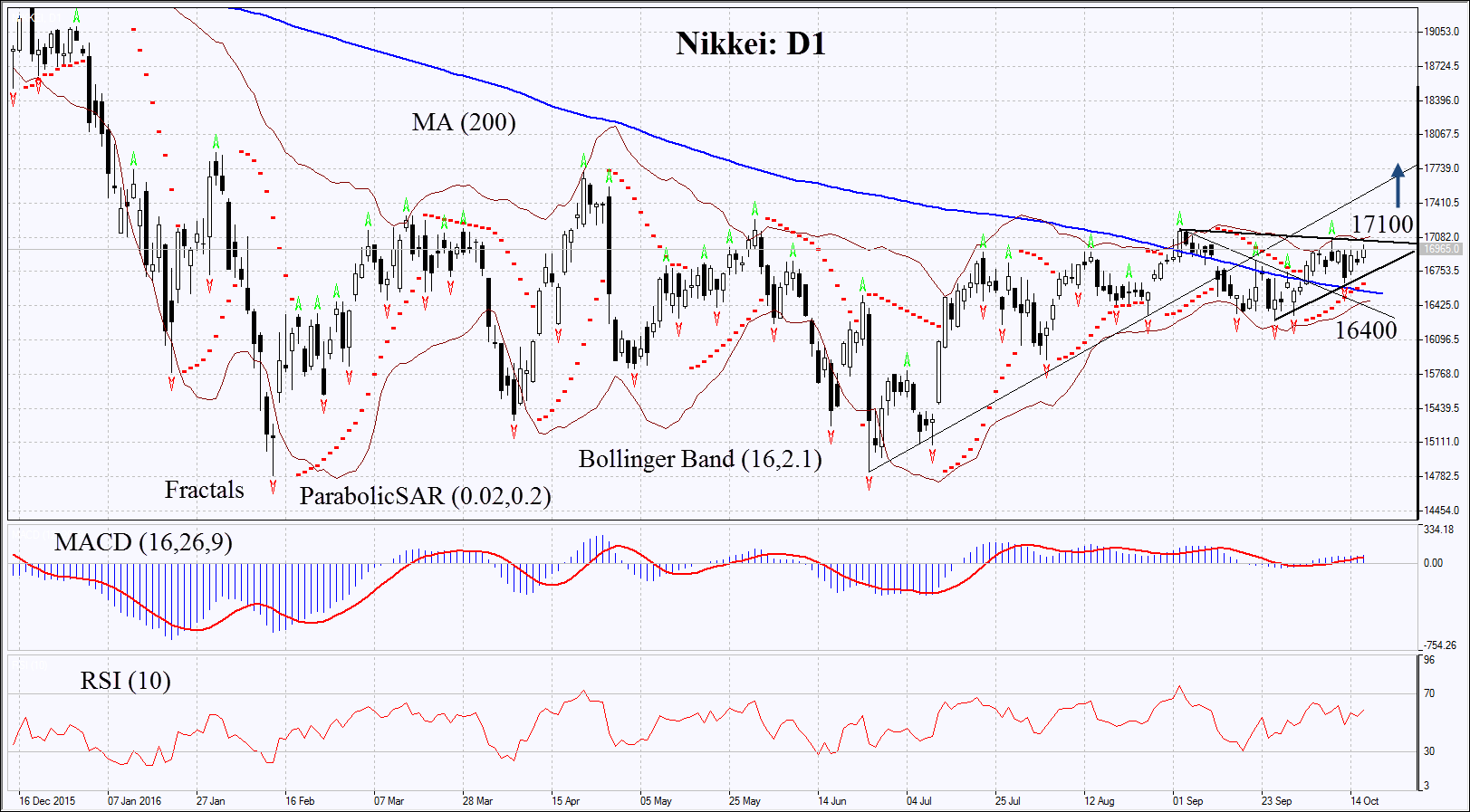
Task: Select the 'Fractals' label
Action: (204, 490)
